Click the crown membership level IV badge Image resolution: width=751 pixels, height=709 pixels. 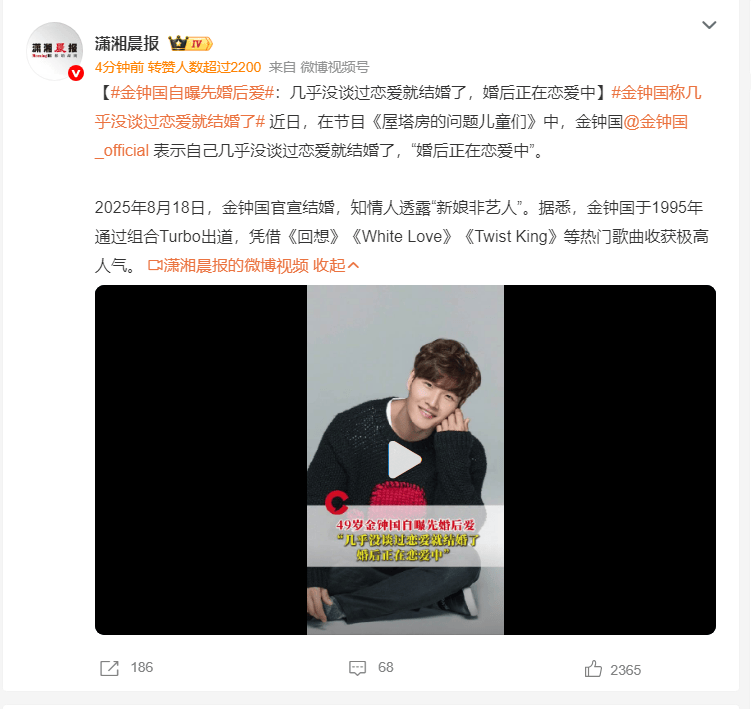click(x=191, y=44)
